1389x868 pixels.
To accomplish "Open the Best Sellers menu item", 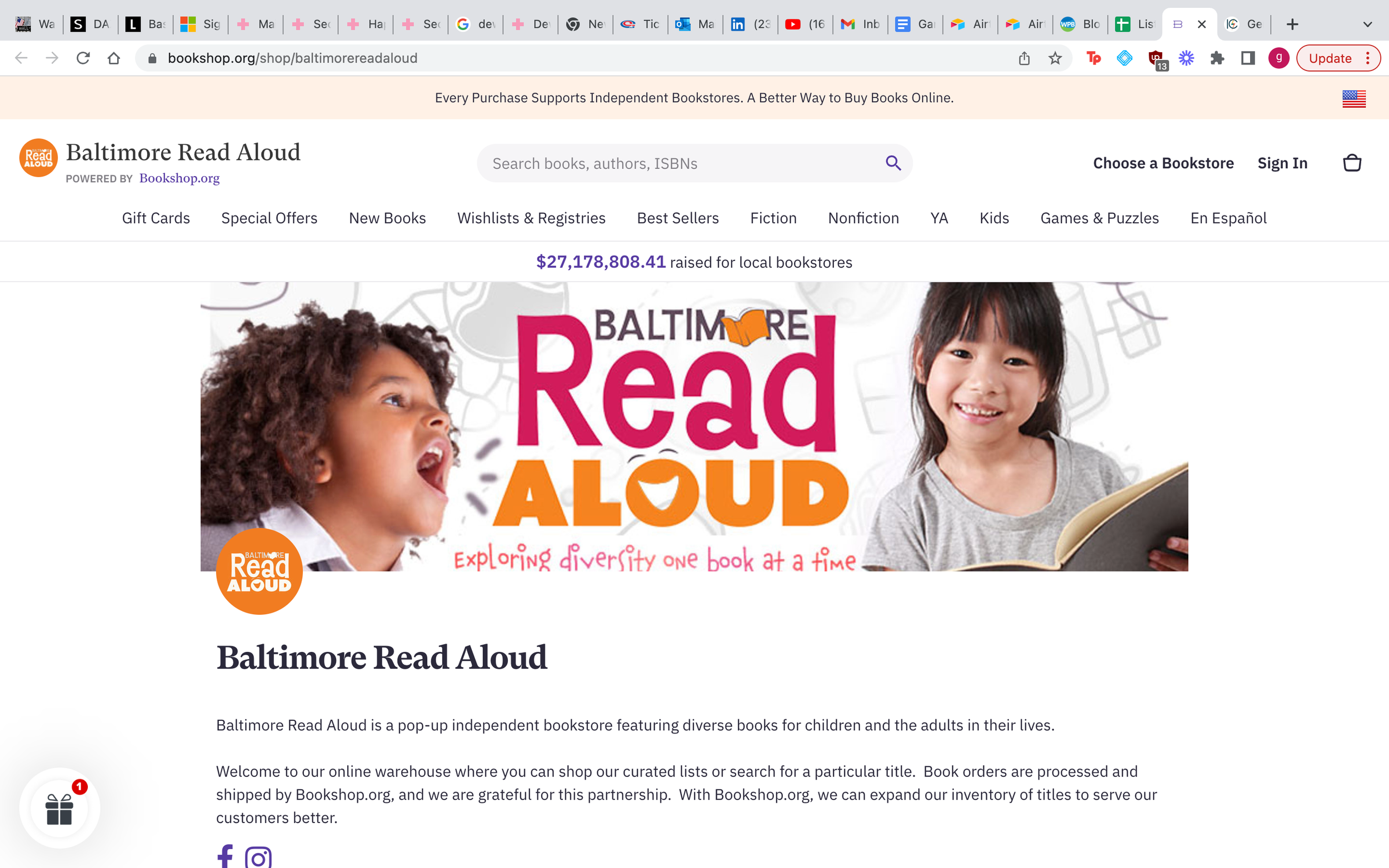I will coord(678,218).
